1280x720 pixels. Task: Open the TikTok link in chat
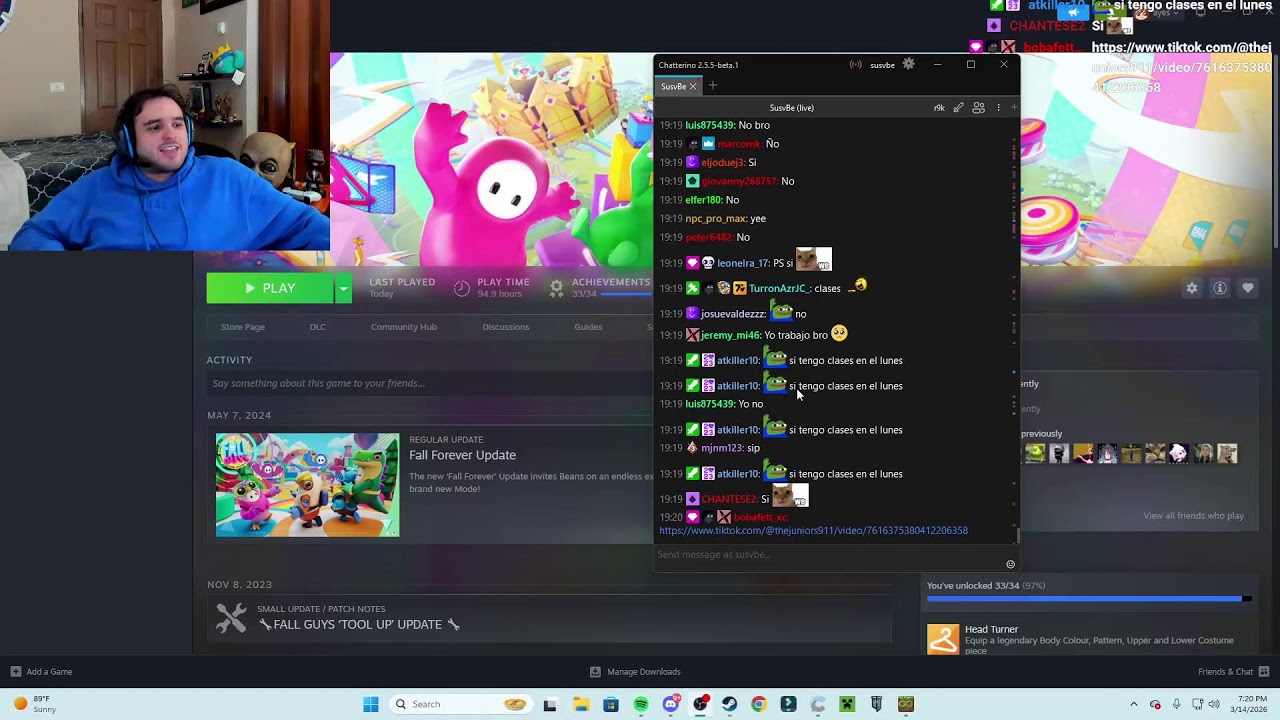[813, 531]
